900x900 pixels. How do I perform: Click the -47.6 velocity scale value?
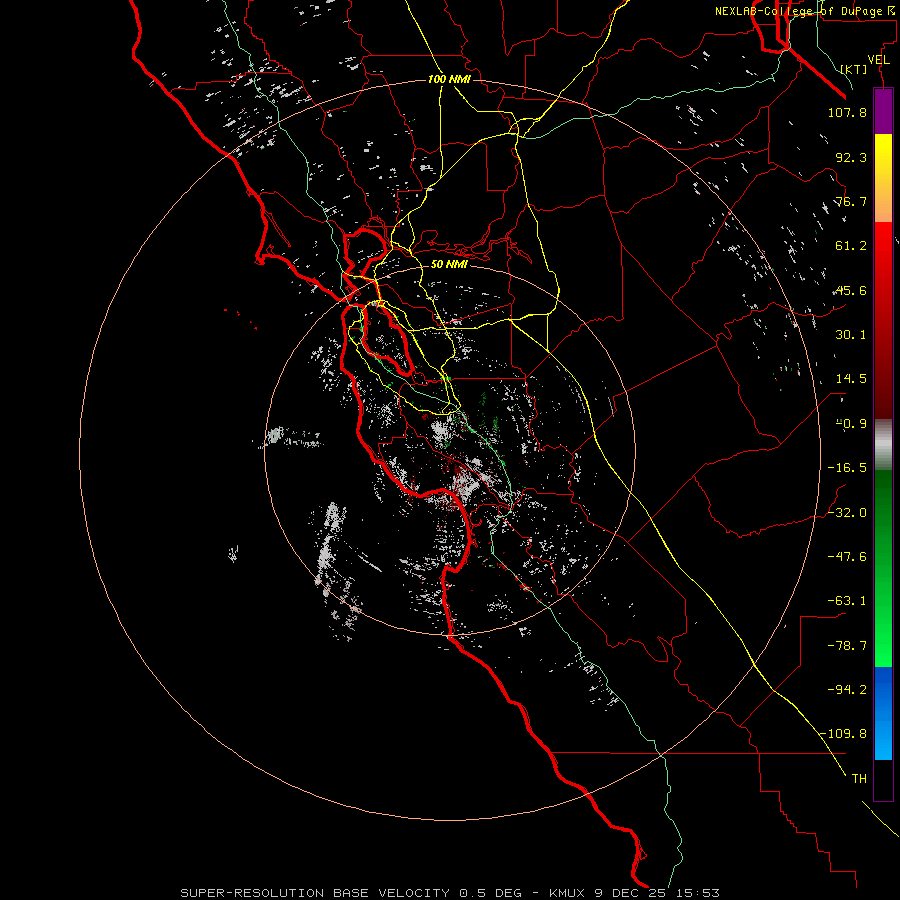click(847, 557)
